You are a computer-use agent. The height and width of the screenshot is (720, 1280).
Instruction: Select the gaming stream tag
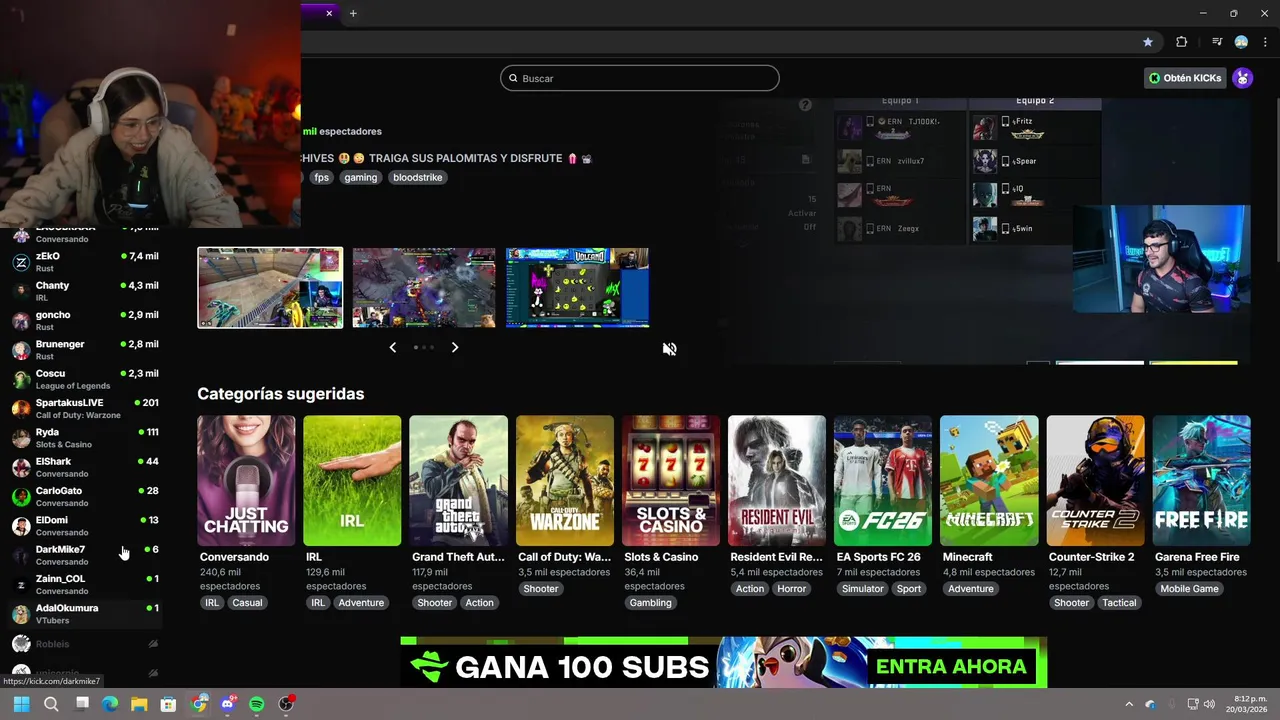[x=361, y=177]
